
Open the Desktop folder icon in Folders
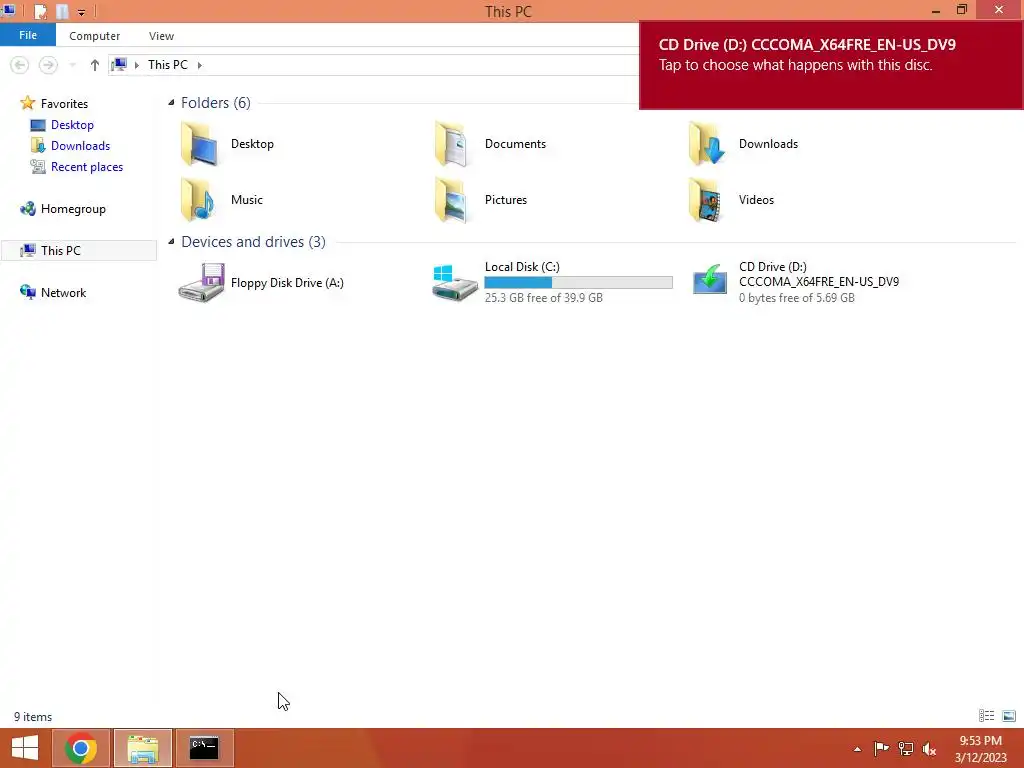199,144
